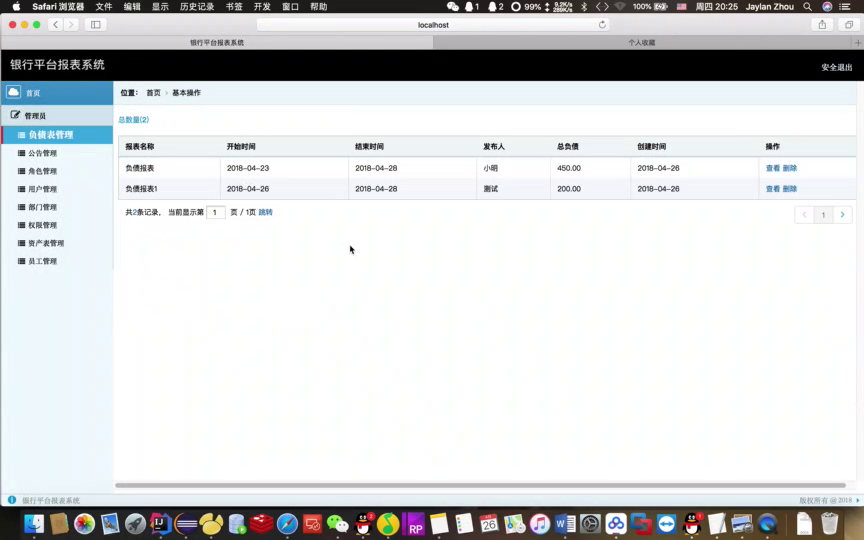Click the 总数量(2) link
The height and width of the screenshot is (540, 864).
pyautogui.click(x=133, y=120)
